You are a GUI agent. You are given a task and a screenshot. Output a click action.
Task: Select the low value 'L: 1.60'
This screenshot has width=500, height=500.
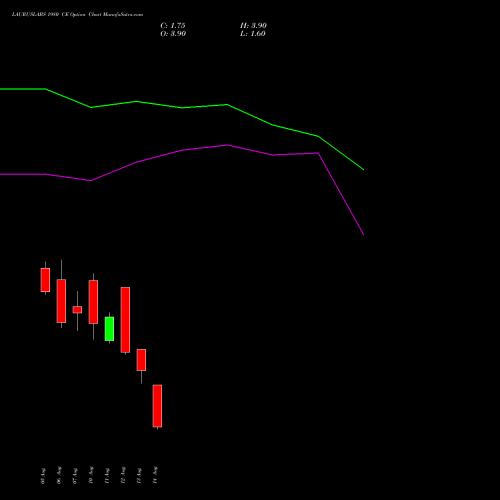click(x=253, y=34)
